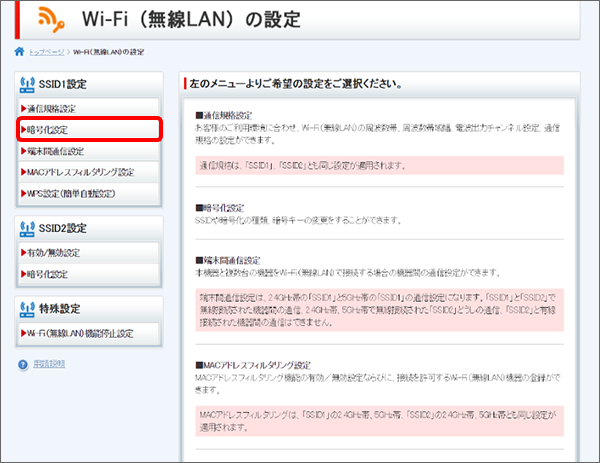Screen dimensions: 600x463
Task: Open 通信規格設定 under SSID1設定
Action: point(89,108)
